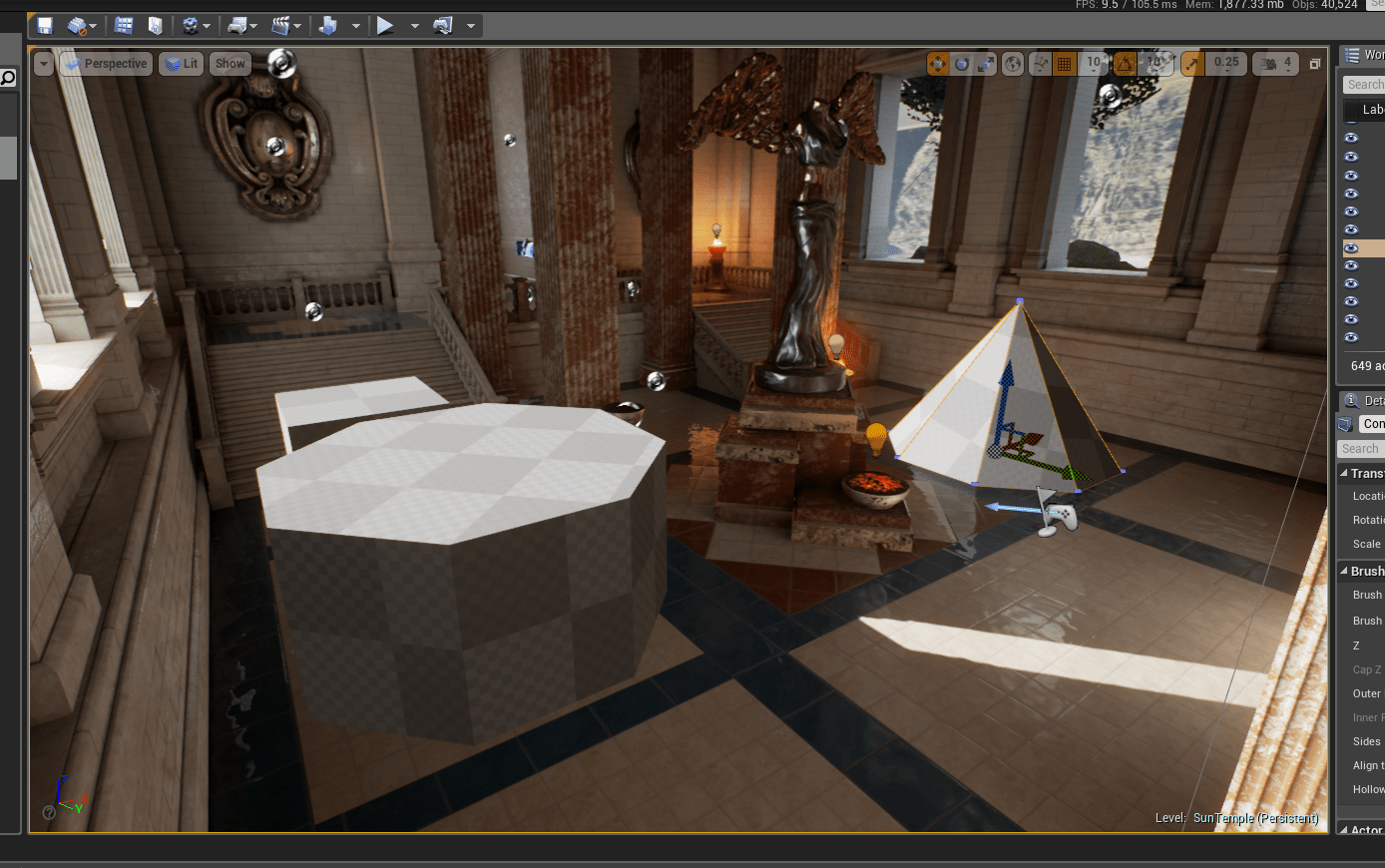
Task: Select the Move tool in viewport
Action: [936, 63]
